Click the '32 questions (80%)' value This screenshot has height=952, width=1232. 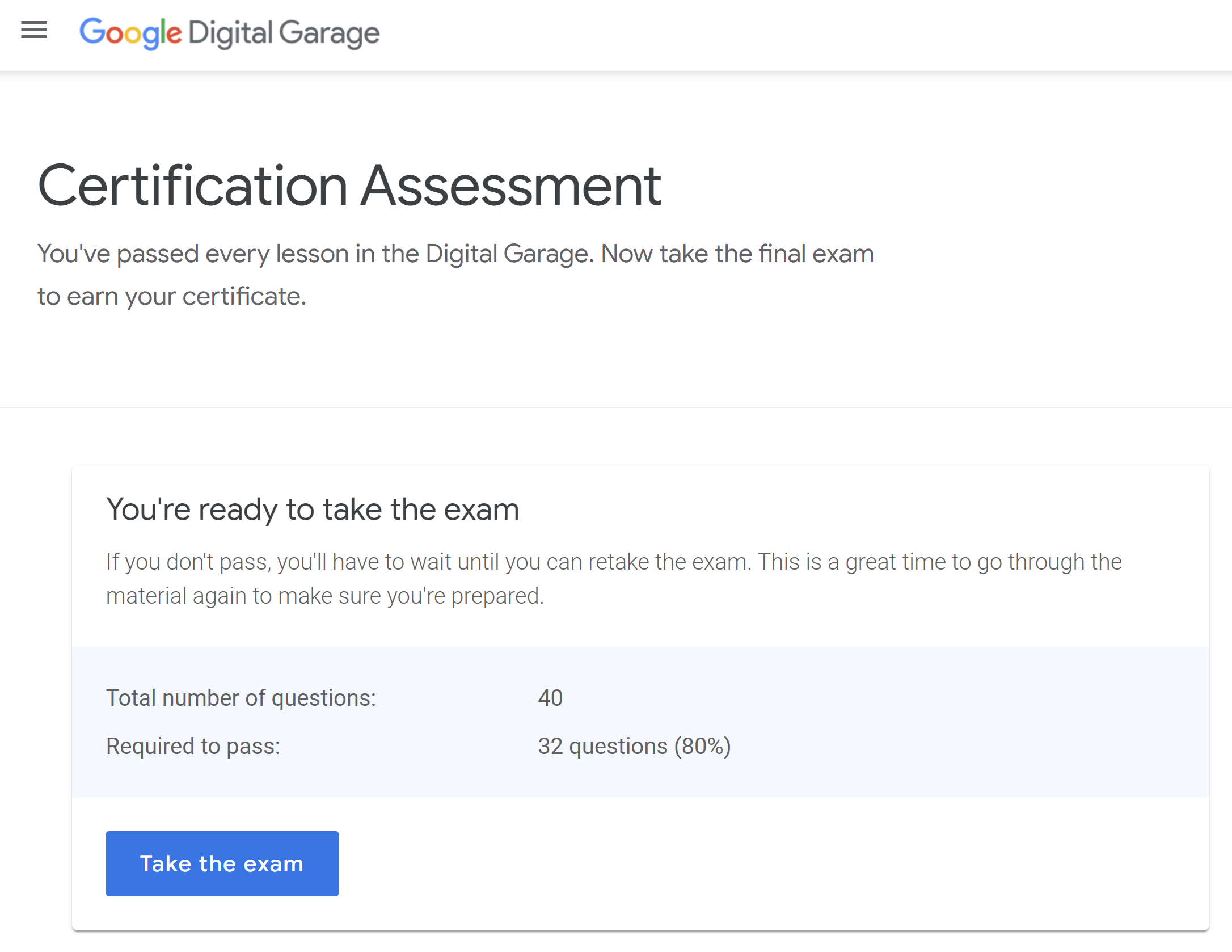pyautogui.click(x=635, y=746)
